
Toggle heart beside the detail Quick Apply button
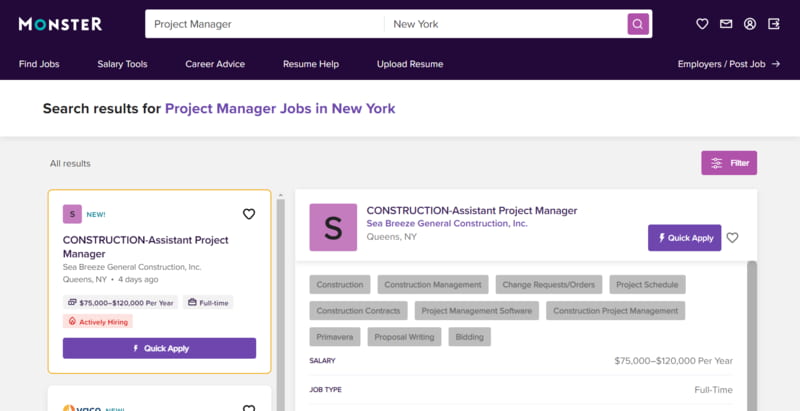coord(732,238)
